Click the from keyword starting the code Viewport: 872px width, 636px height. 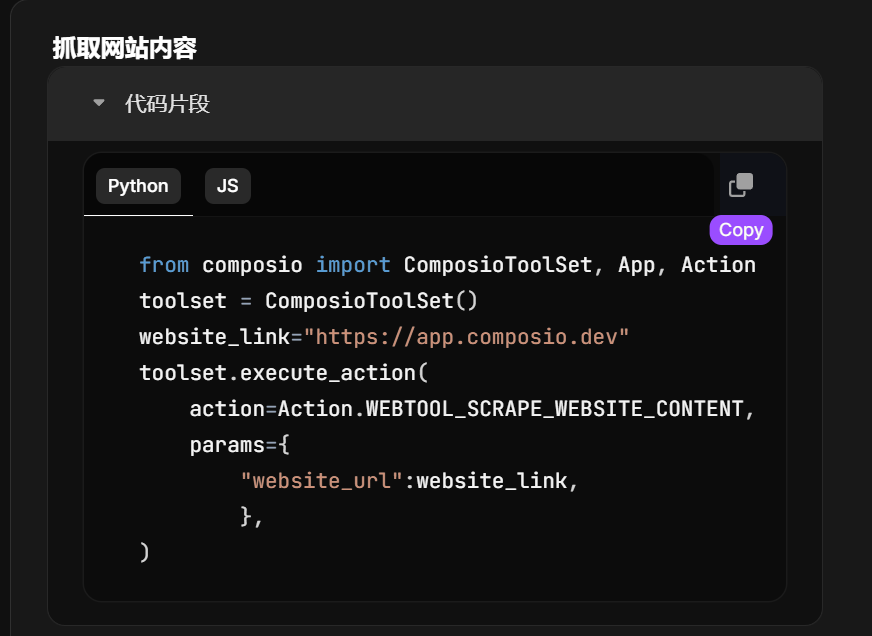pyautogui.click(x=163, y=264)
